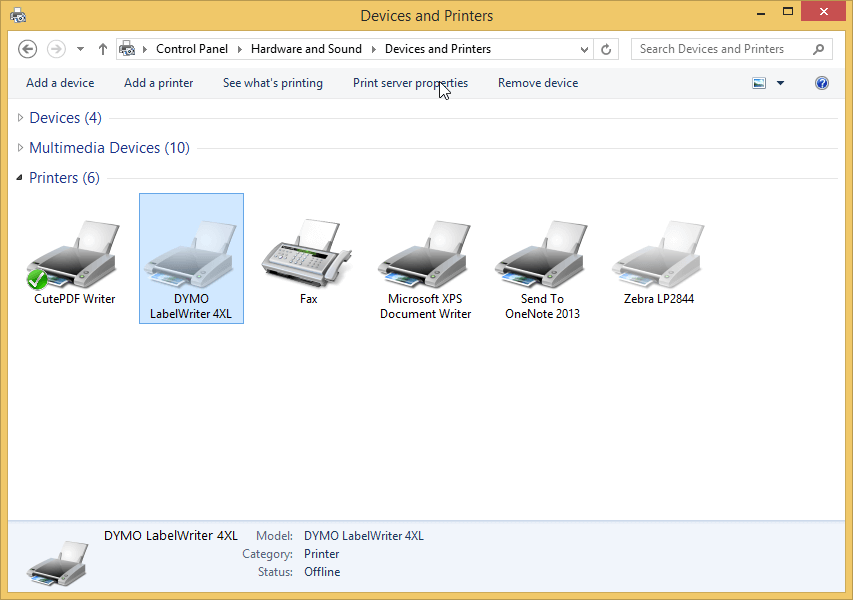
Task: Navigate to Control Panel breadcrumb
Action: [191, 49]
